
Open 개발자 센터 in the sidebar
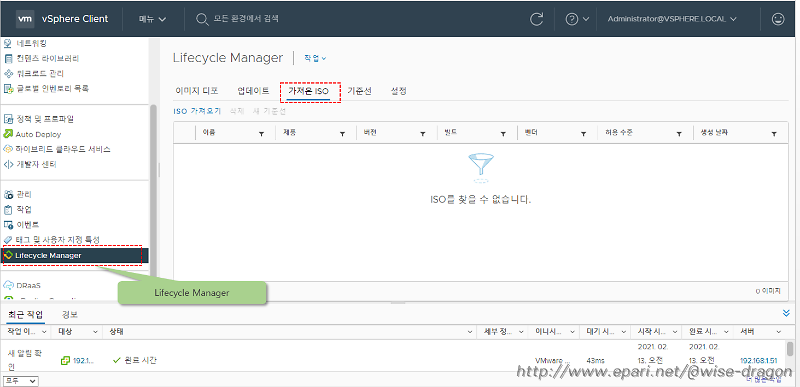[x=36, y=164]
